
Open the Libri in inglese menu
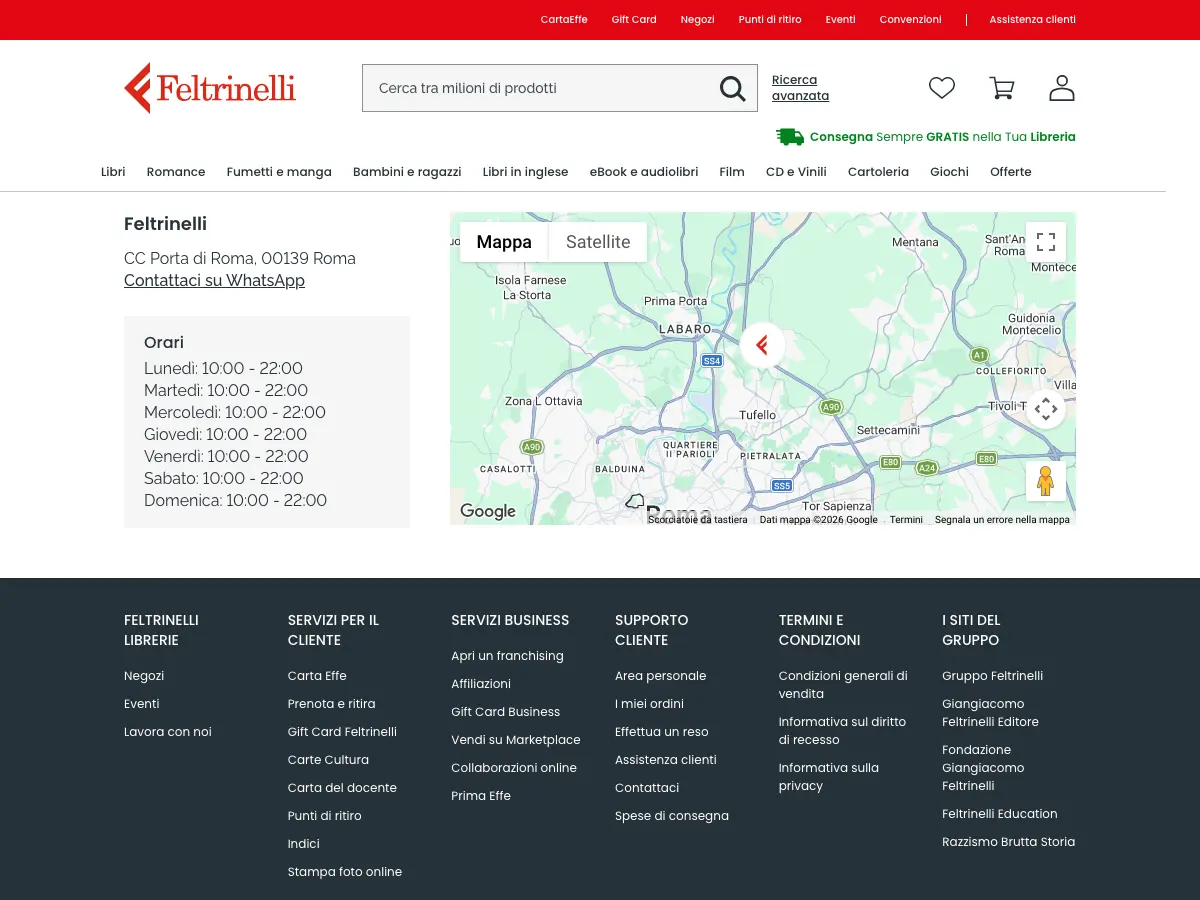click(525, 172)
